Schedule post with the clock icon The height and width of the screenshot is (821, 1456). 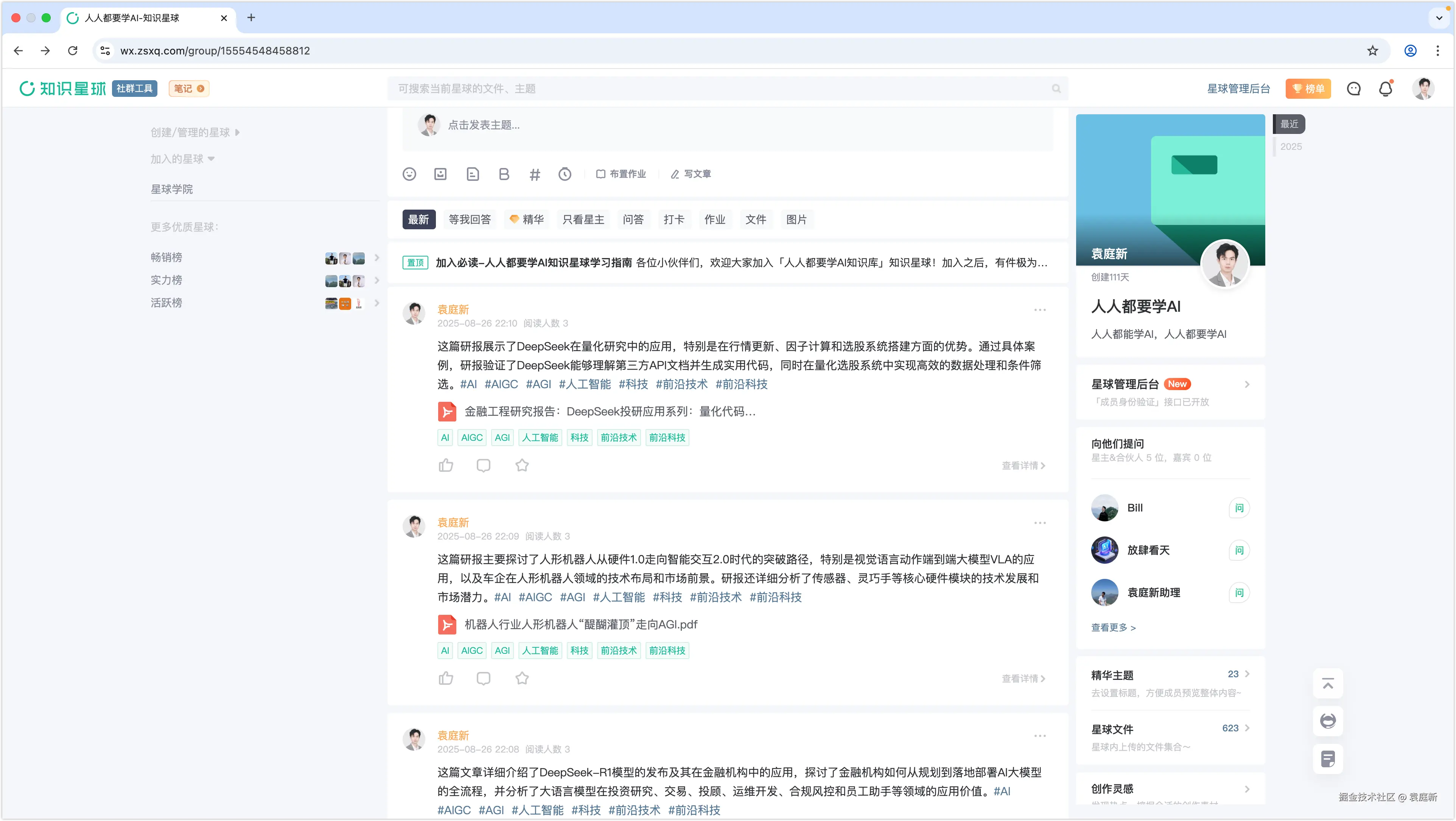point(565,174)
